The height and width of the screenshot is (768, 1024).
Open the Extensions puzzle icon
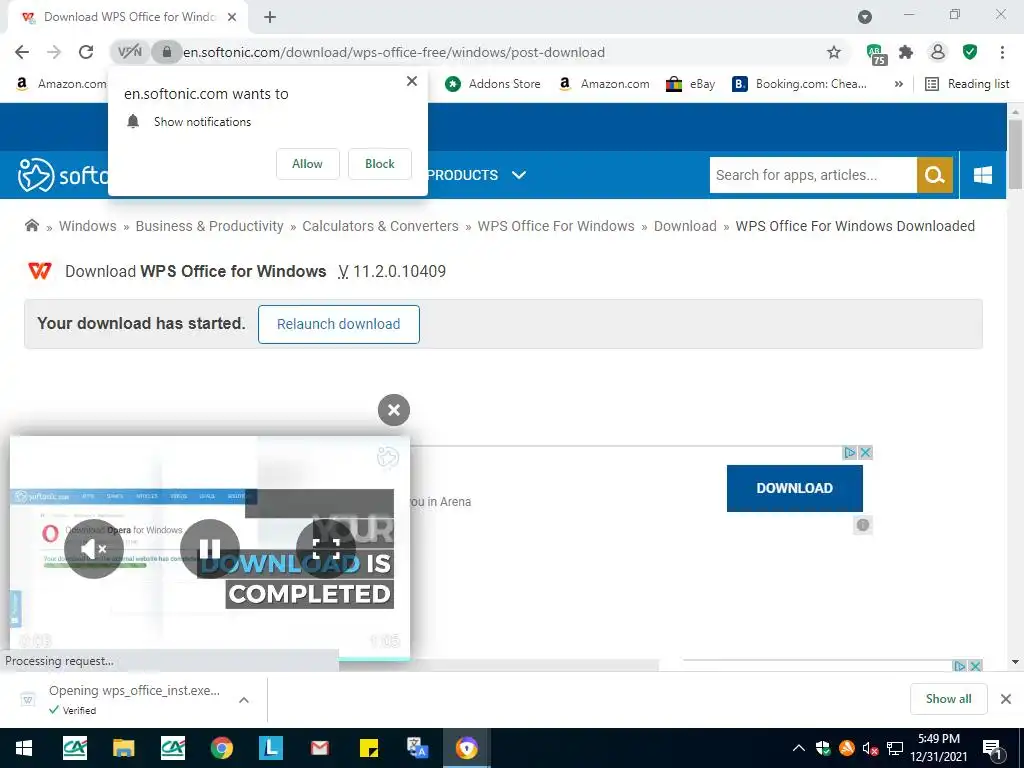pos(906,52)
